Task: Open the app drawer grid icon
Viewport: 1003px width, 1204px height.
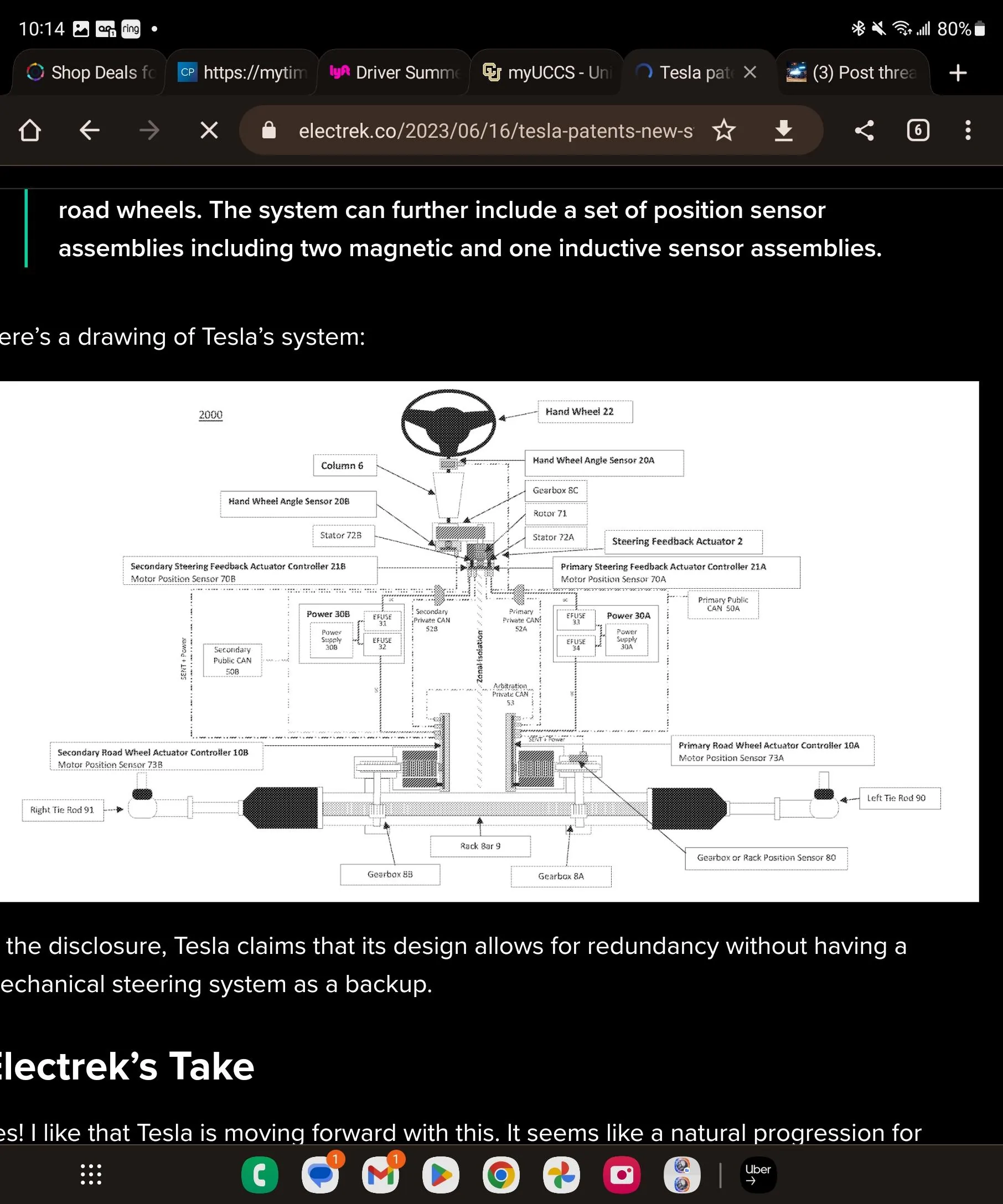Action: click(x=91, y=1175)
